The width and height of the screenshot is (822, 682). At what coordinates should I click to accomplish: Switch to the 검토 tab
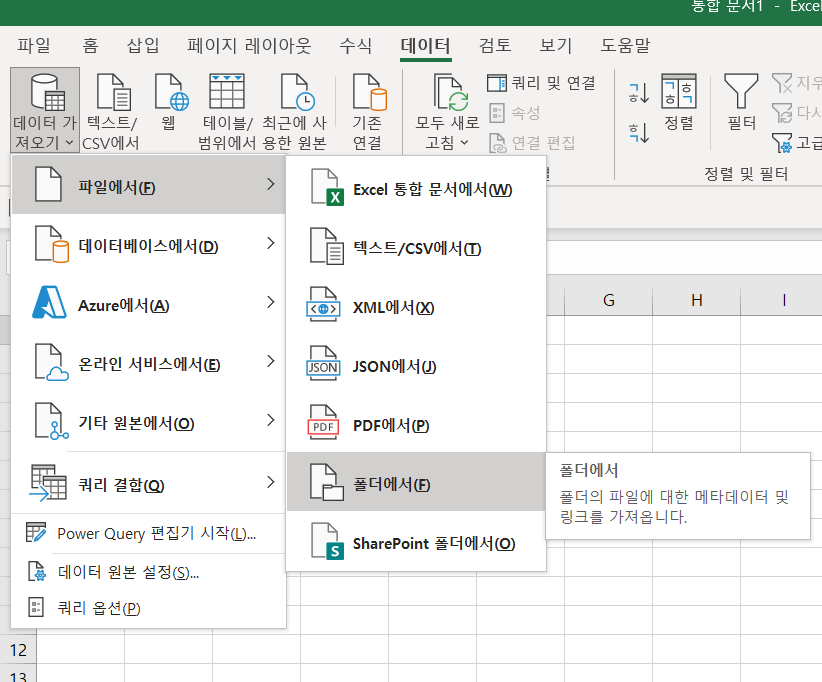pyautogui.click(x=495, y=45)
